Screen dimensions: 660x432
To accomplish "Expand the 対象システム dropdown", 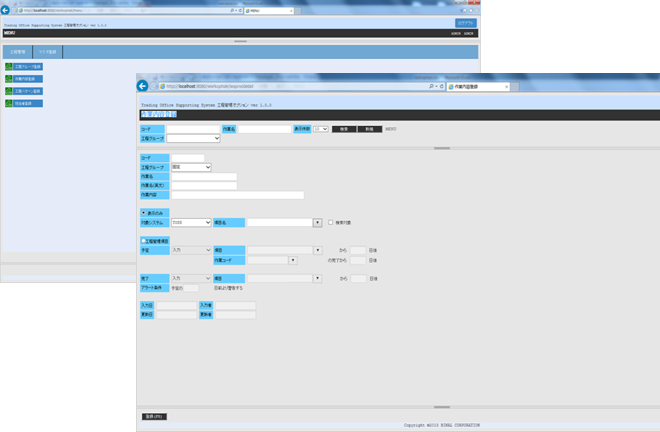I will pos(191,223).
